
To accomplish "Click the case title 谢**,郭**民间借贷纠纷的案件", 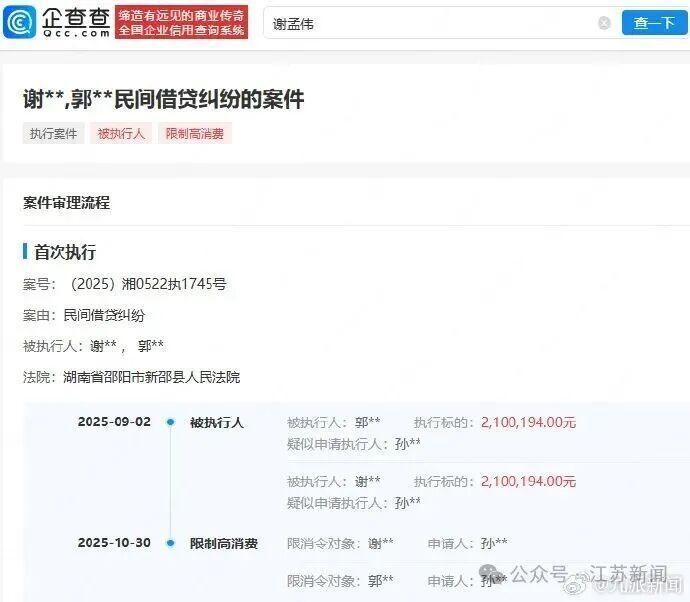I will coord(163,99).
